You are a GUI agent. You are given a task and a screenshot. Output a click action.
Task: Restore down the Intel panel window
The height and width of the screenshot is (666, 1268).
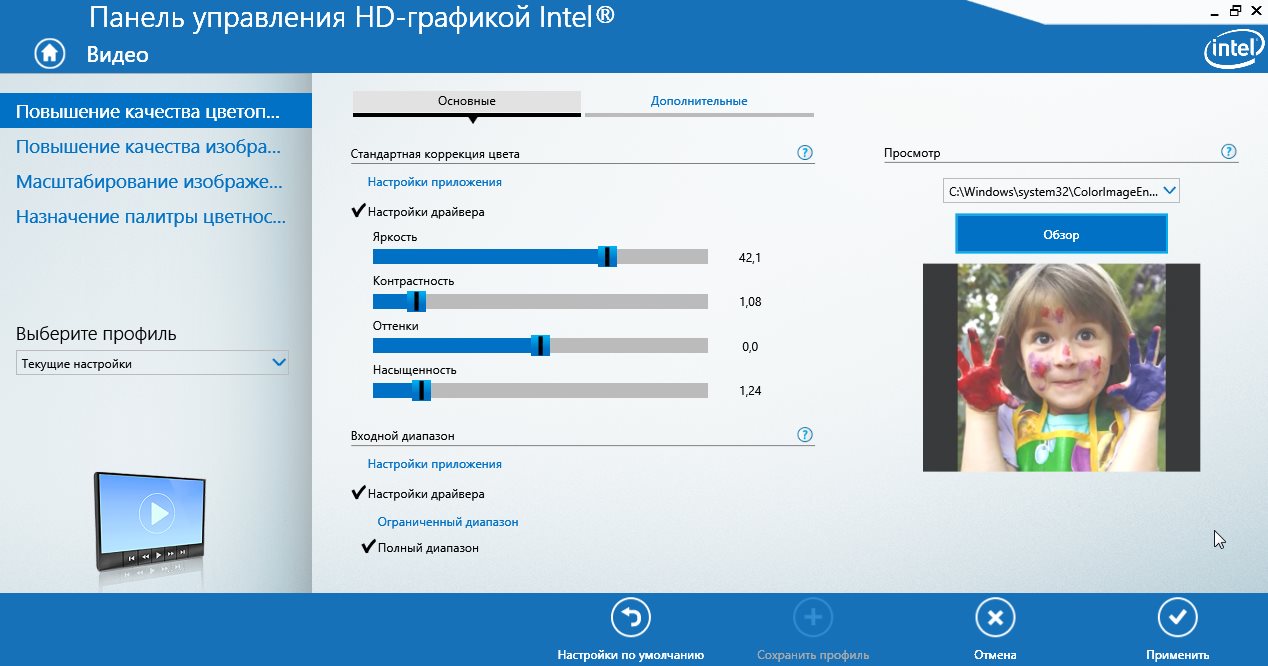point(1236,9)
